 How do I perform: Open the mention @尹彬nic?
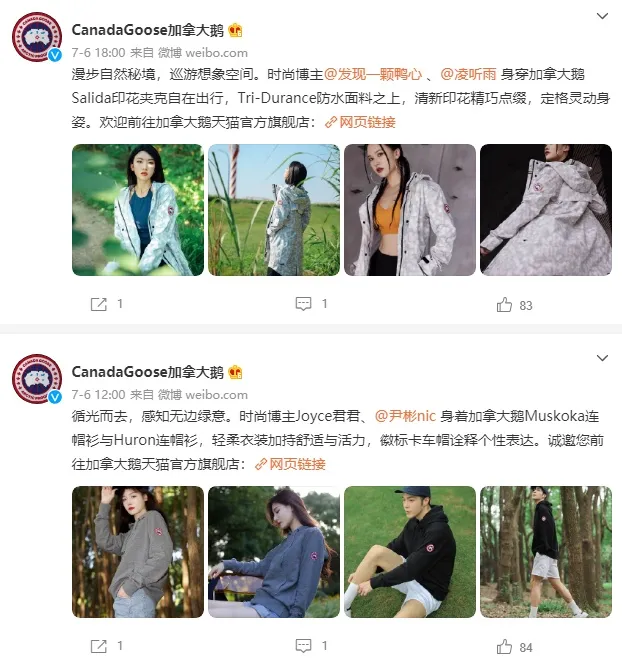405,416
